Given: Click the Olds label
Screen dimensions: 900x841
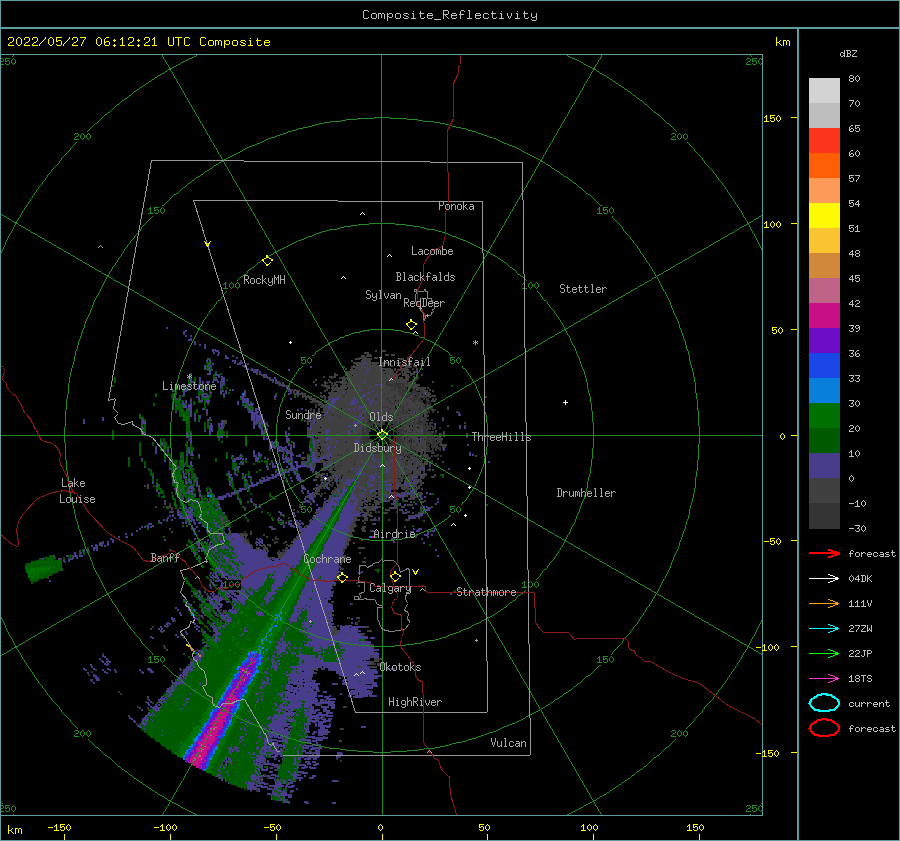Looking at the screenshot, I should (x=381, y=417).
